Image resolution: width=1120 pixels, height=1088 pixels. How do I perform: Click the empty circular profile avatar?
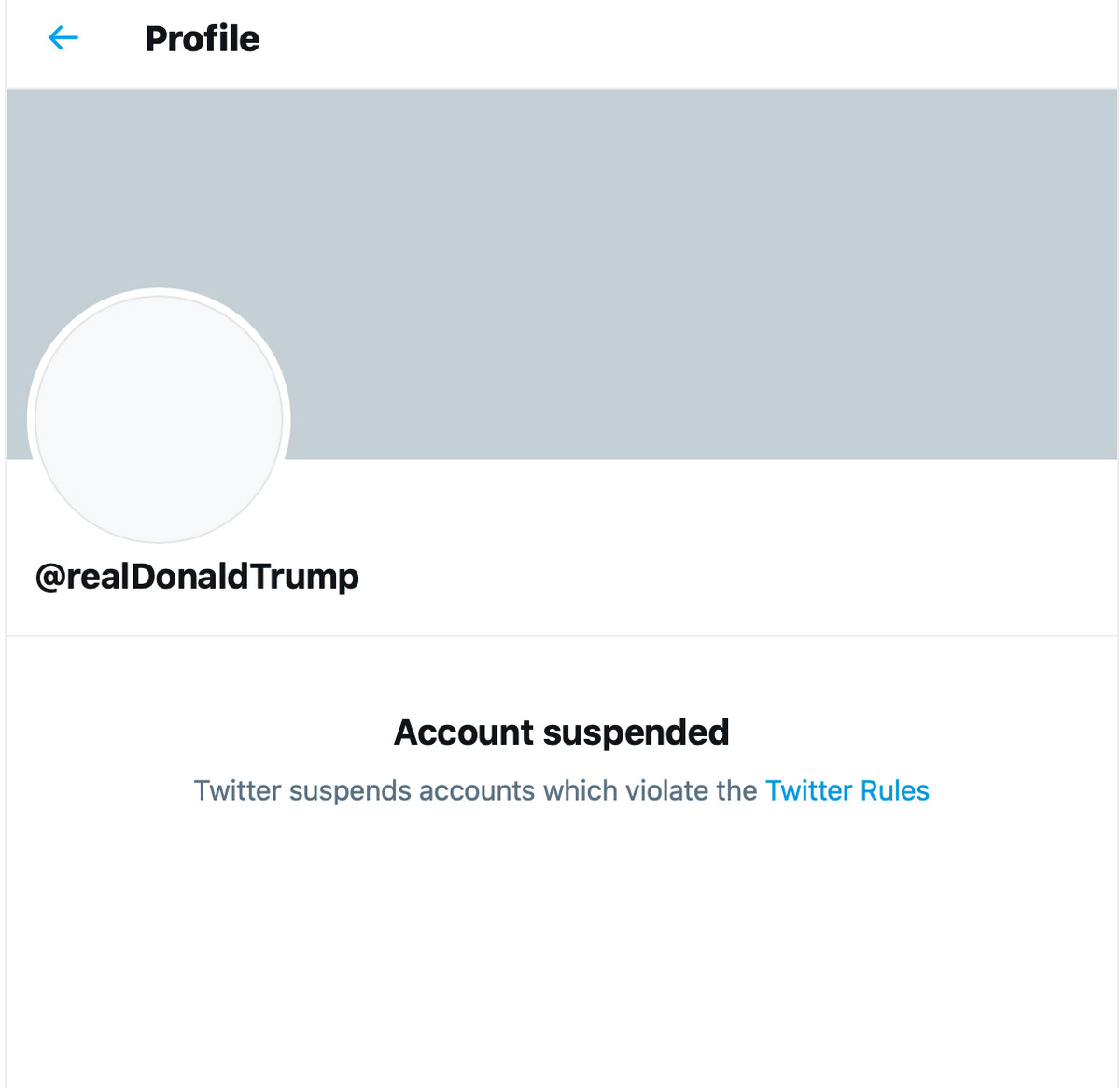[159, 419]
